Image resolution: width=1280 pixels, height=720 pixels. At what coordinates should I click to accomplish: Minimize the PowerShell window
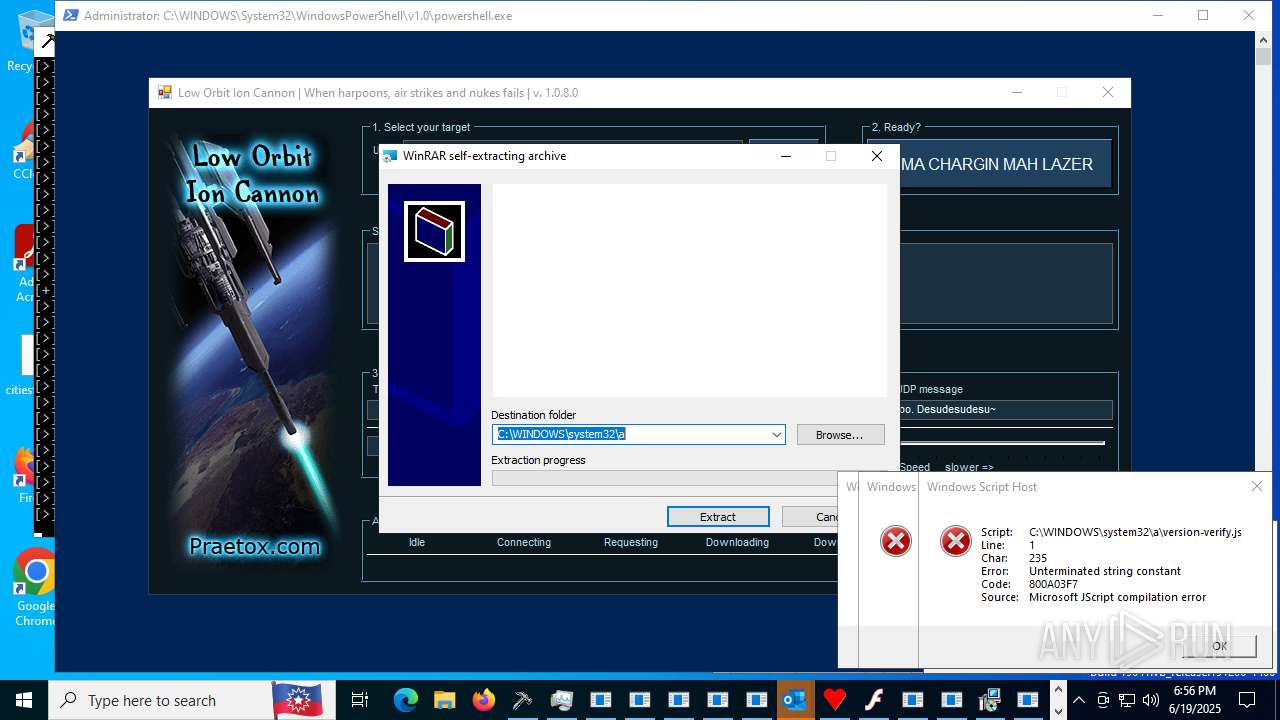point(1157,15)
